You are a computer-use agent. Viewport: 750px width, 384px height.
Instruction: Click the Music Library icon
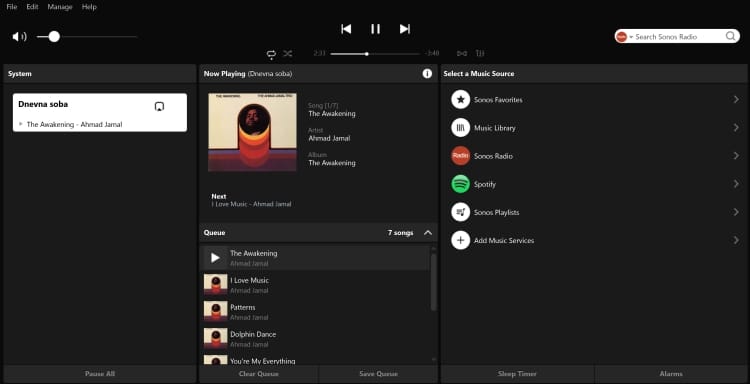(461, 128)
